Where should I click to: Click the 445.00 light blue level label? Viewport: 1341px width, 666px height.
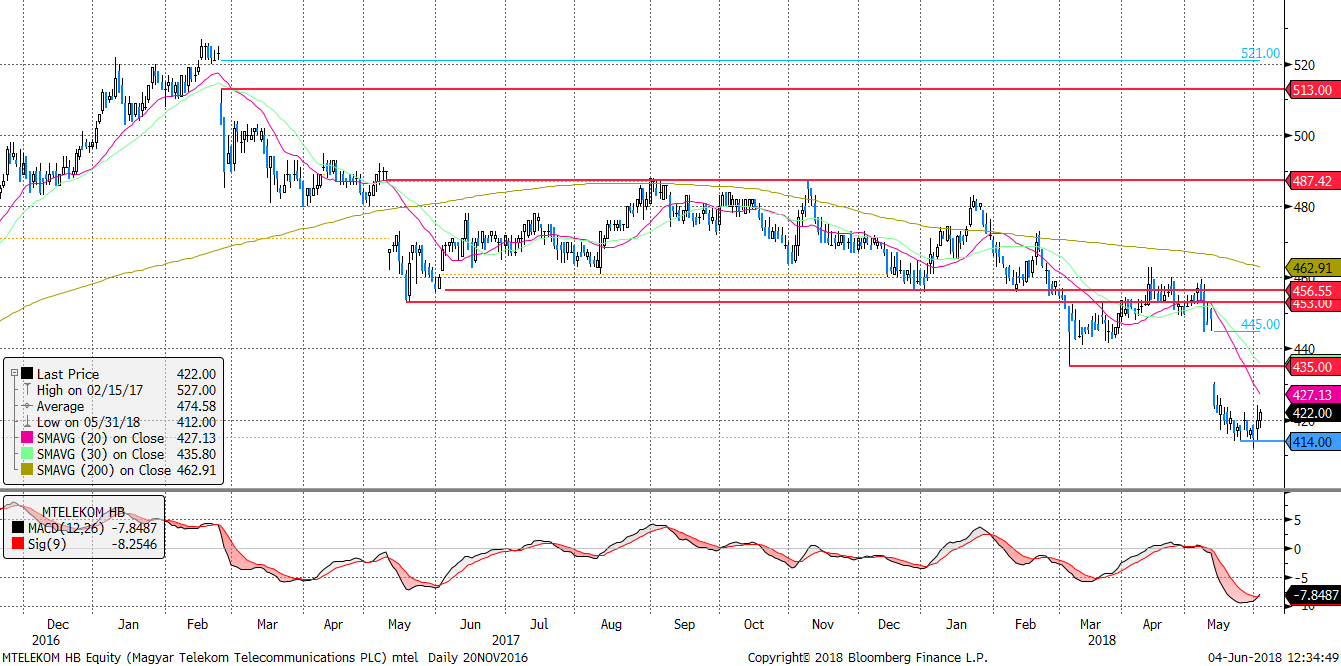tap(1260, 324)
